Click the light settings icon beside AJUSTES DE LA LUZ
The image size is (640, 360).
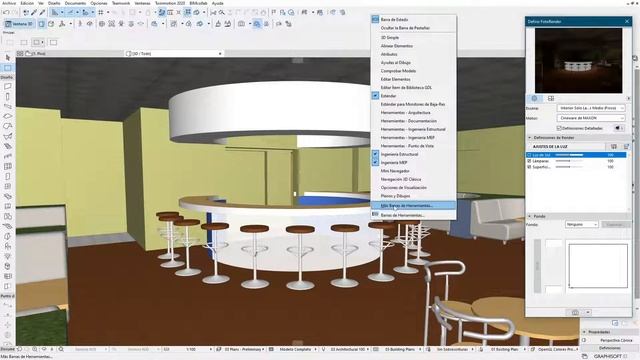point(614,147)
